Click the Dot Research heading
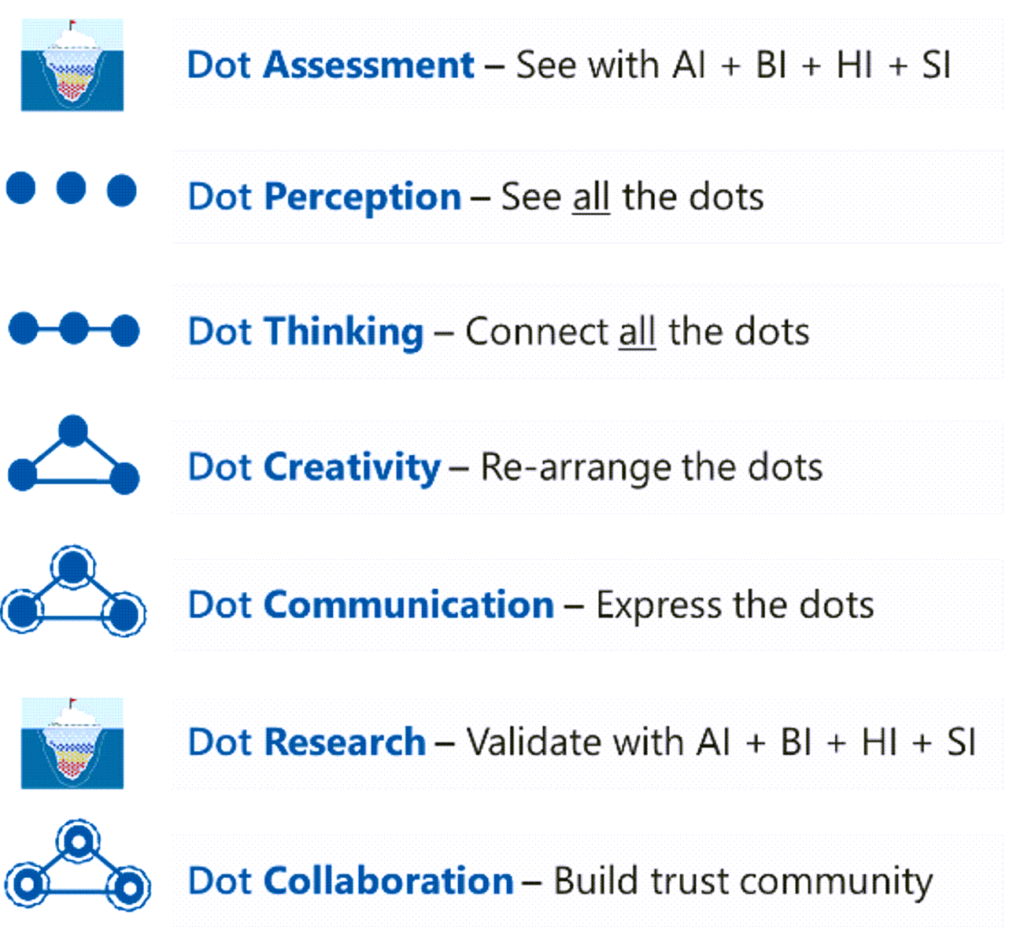The width and height of the screenshot is (1024, 948). coord(307,742)
